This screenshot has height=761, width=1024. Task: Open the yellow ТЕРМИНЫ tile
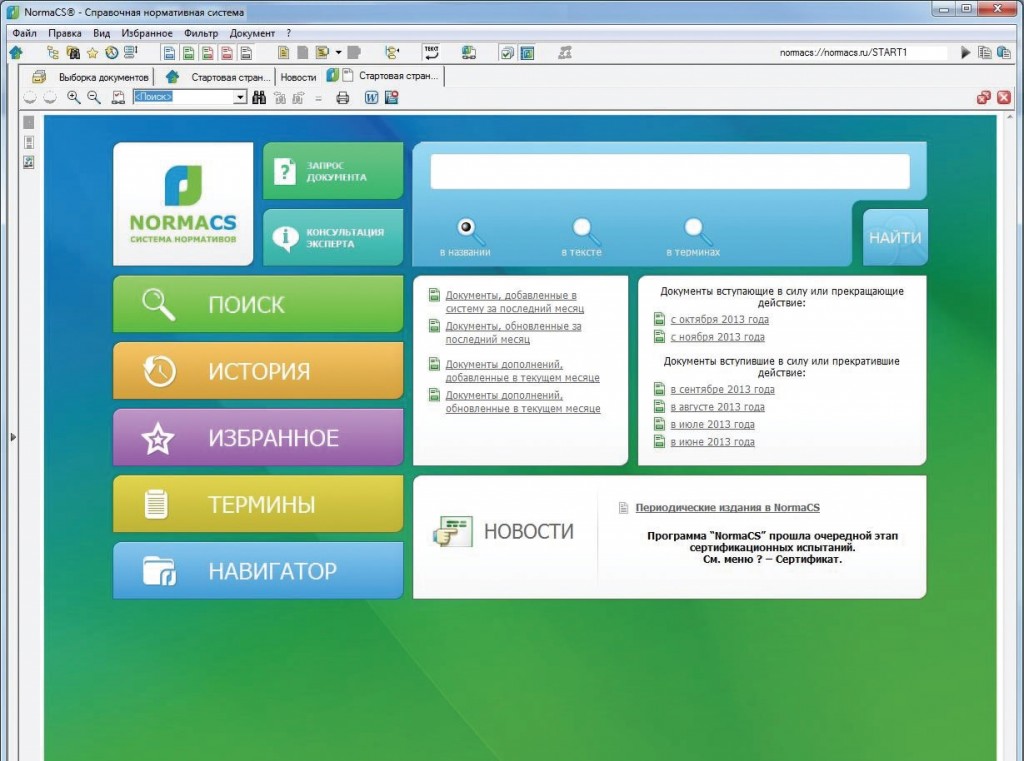258,504
